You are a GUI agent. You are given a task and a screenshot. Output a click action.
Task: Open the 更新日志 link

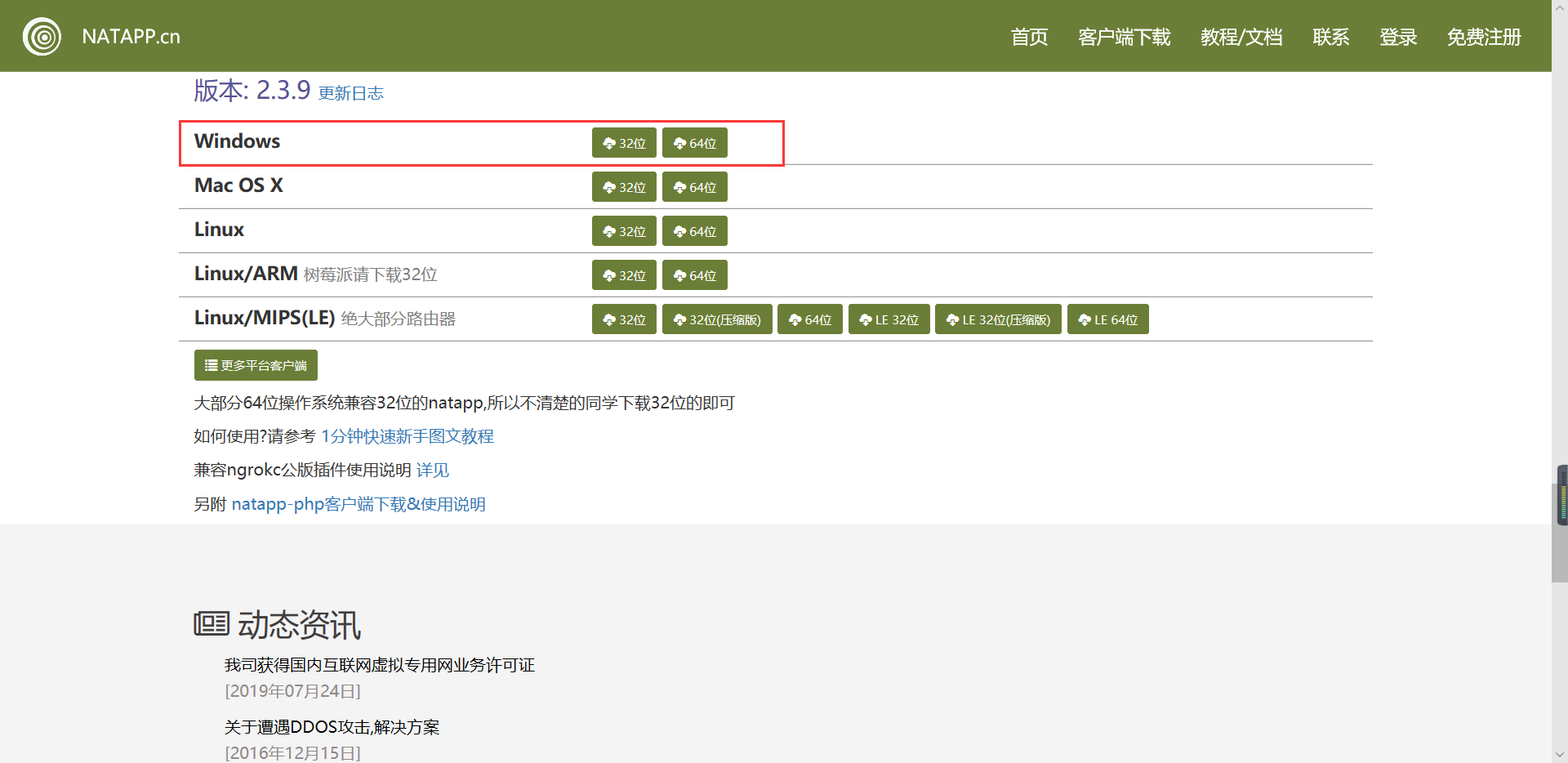(351, 93)
